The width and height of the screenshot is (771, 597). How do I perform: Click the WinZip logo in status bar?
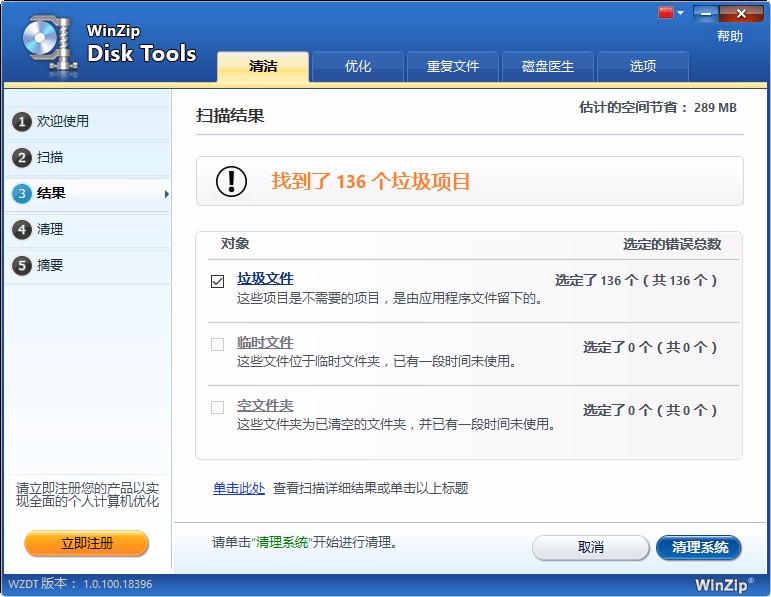(724, 585)
